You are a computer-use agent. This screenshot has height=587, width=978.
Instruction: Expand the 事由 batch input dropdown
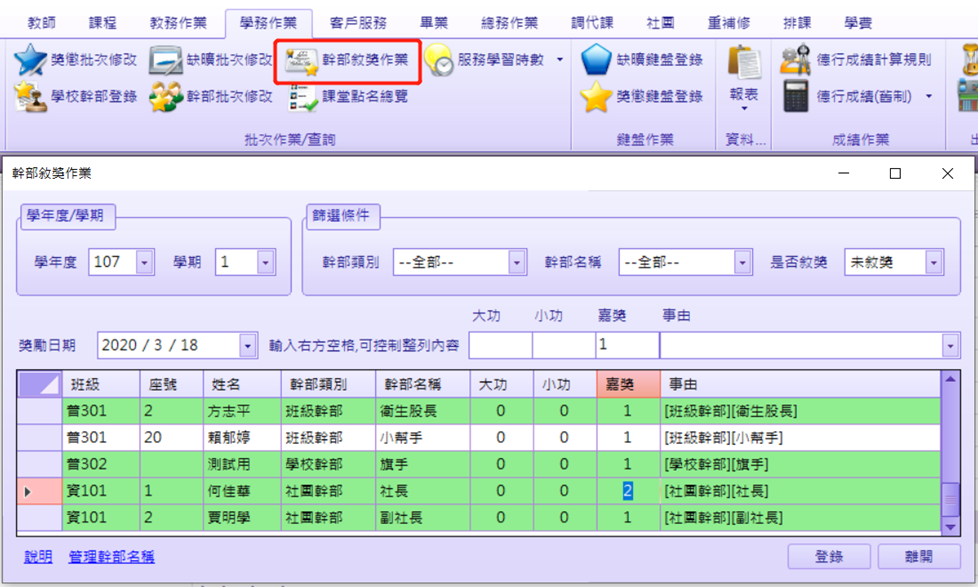pos(950,346)
